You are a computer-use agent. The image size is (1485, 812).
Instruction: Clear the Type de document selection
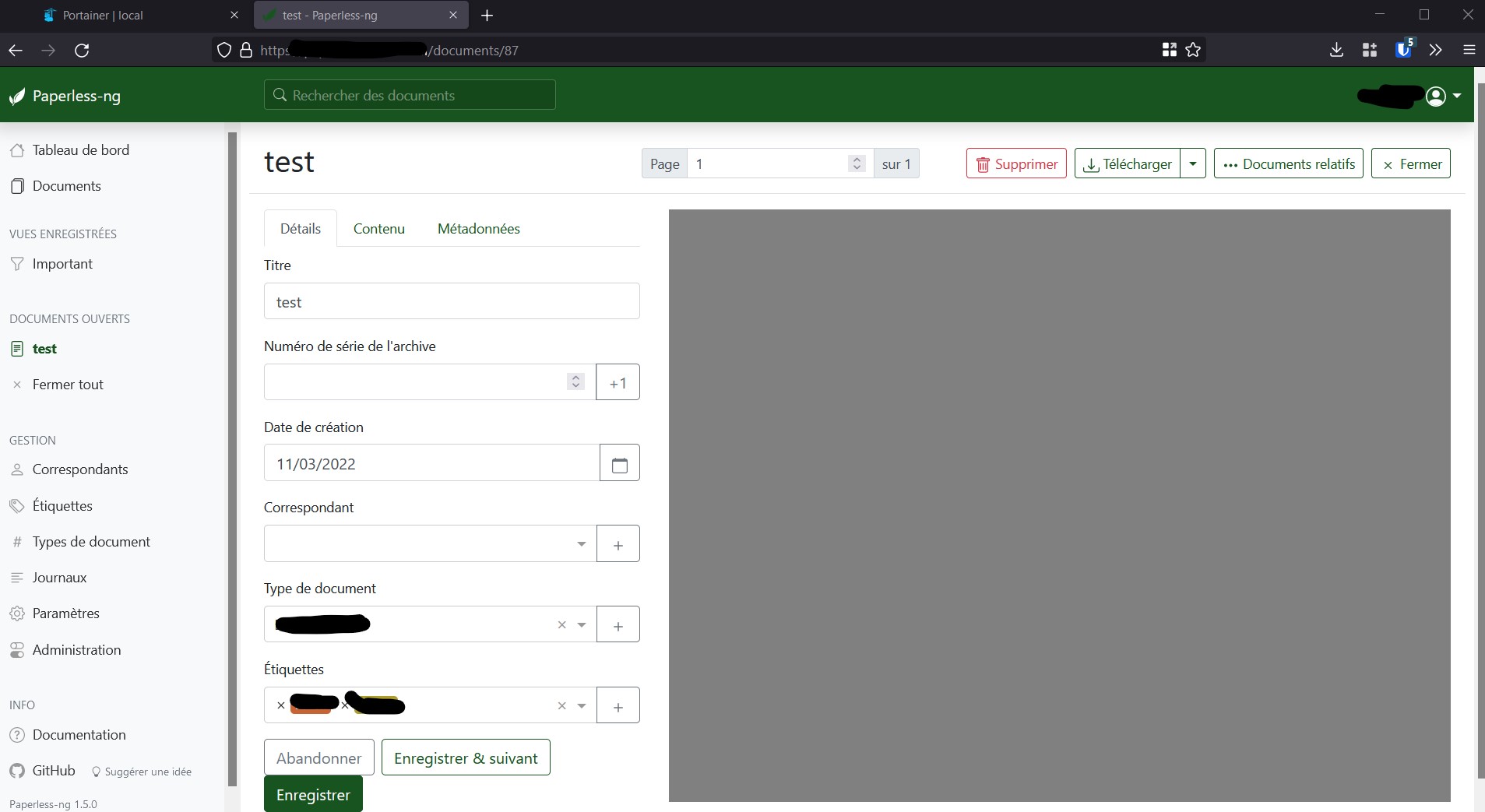561,625
